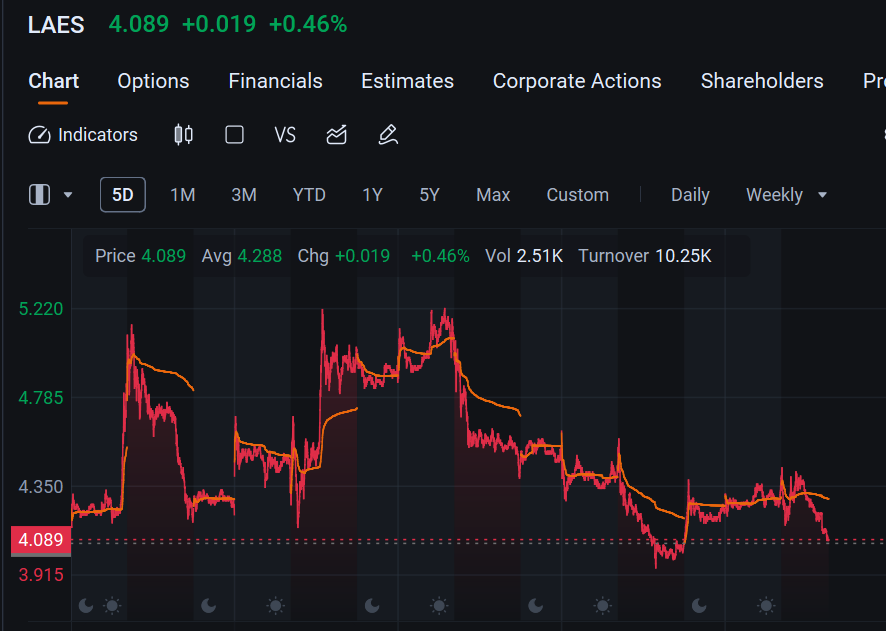Image resolution: width=886 pixels, height=631 pixels.
Task: Open the Financials tab
Action: (275, 81)
